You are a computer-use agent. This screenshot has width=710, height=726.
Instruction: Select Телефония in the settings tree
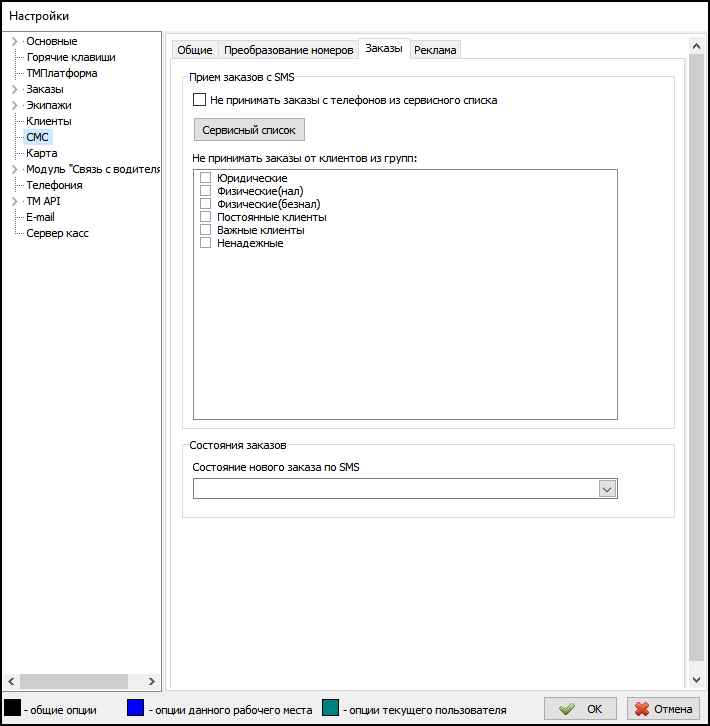[x=54, y=185]
